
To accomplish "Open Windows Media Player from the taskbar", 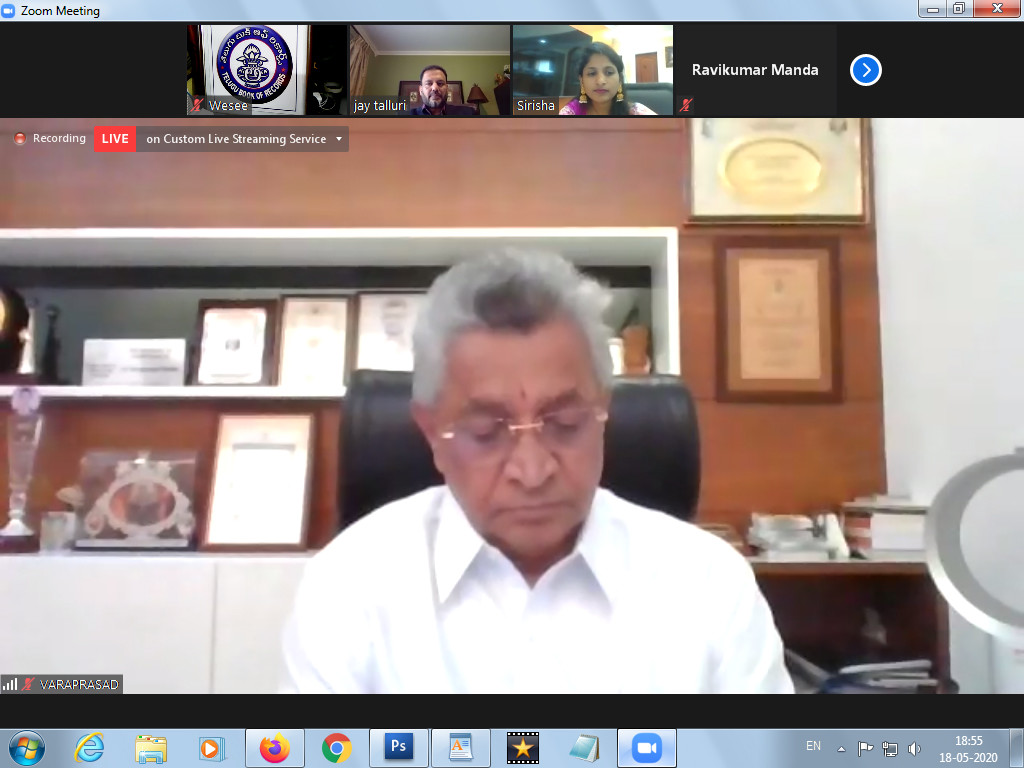I will 212,747.
